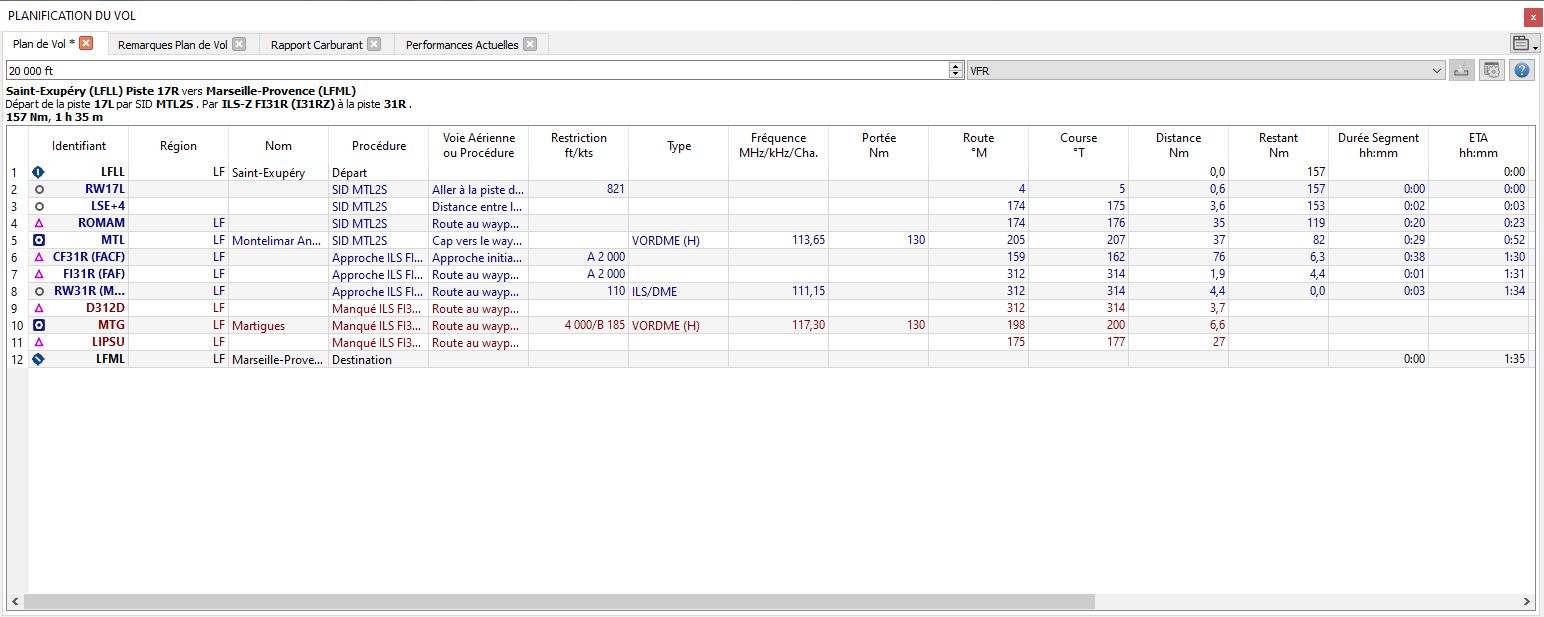Click the circle icon beside RW31R

38,291
